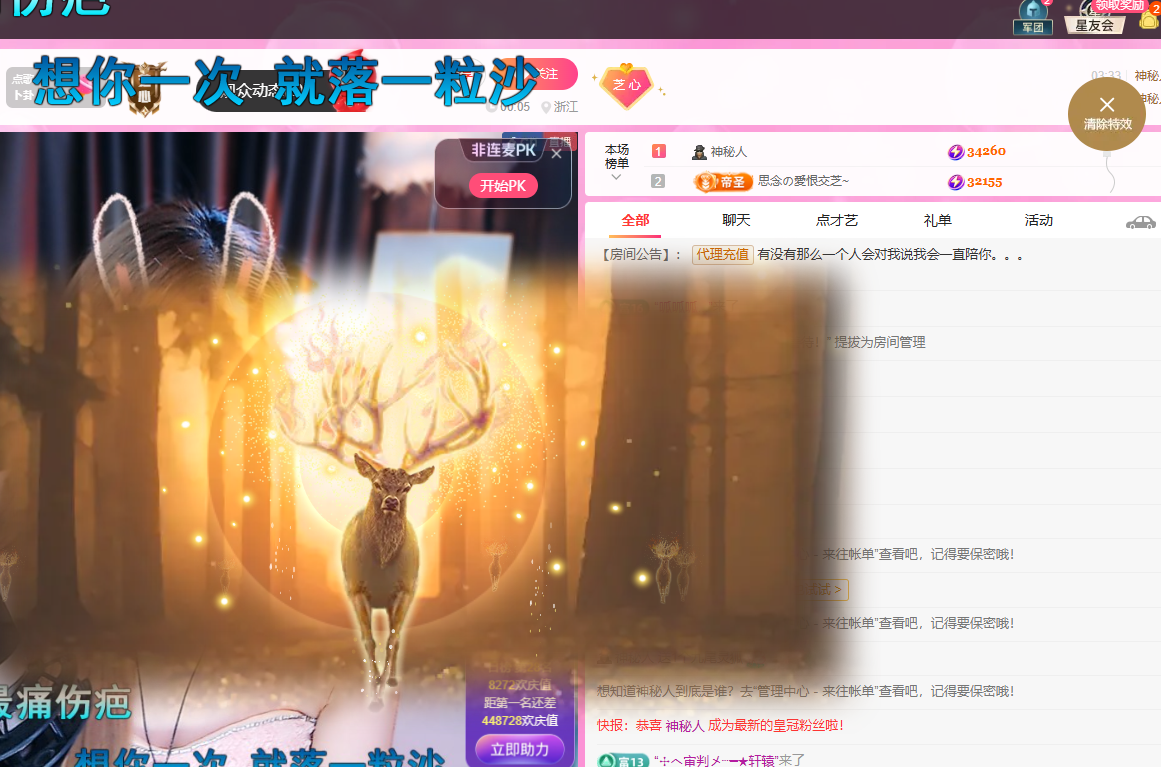Screen dimensions: 1161x767
Task: Open the 礼单 tab
Action: 937,220
